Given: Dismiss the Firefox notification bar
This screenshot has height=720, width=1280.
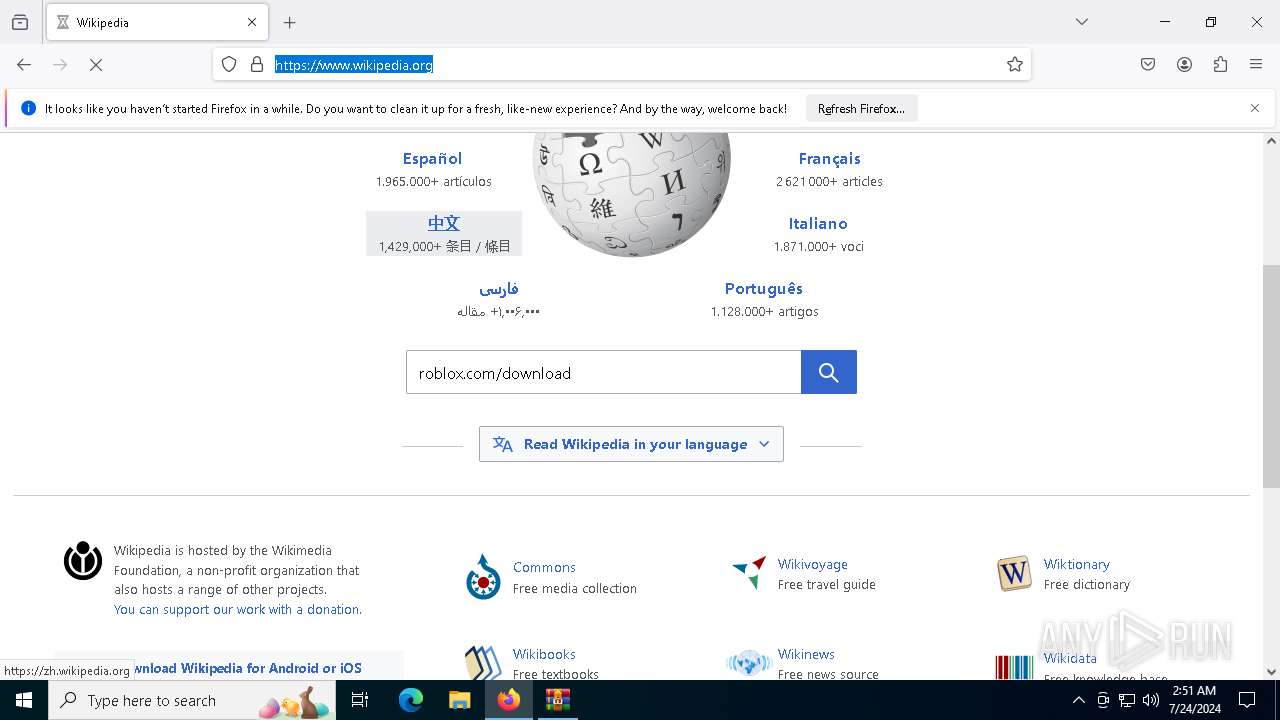Looking at the screenshot, I should 1255,108.
